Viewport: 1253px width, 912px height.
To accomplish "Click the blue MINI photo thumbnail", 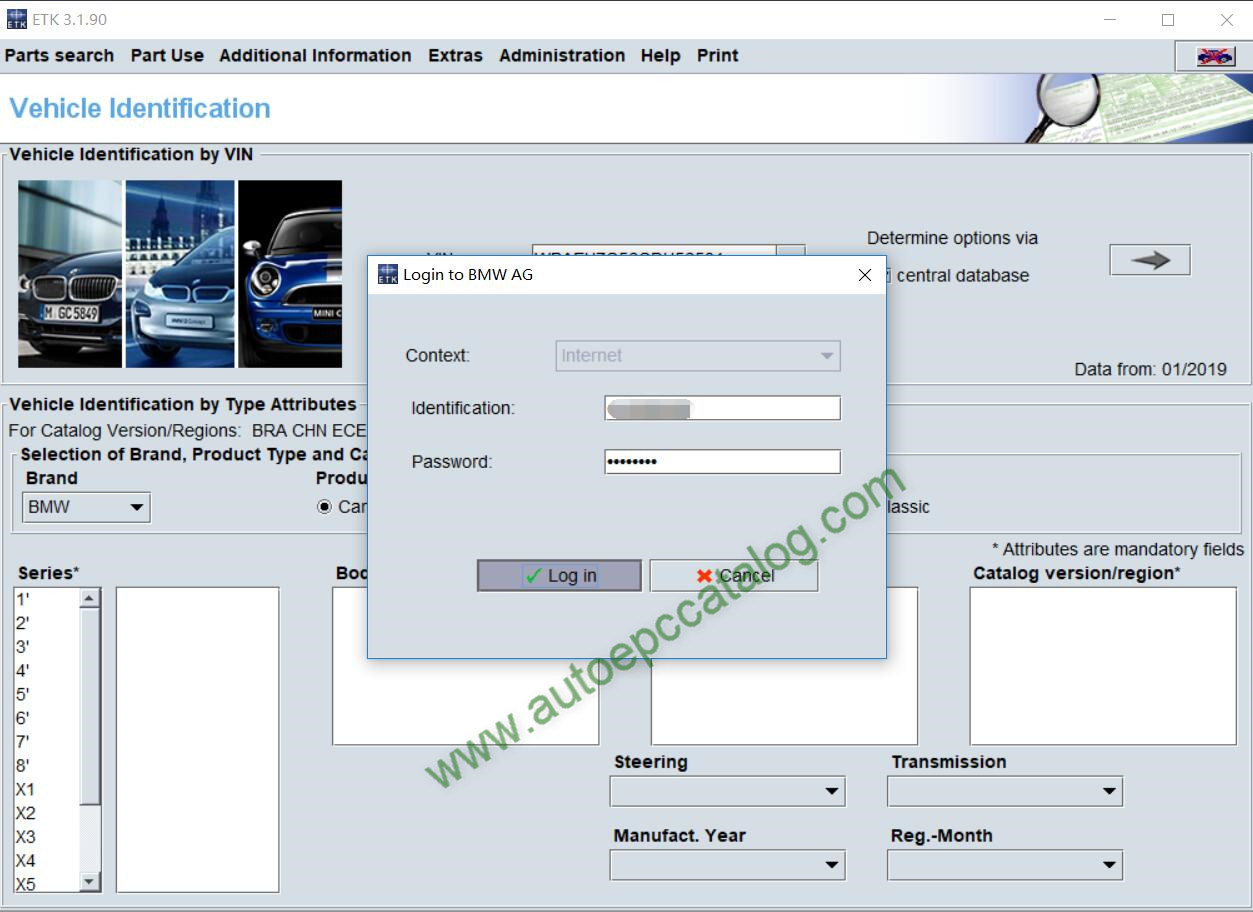I will coord(290,274).
